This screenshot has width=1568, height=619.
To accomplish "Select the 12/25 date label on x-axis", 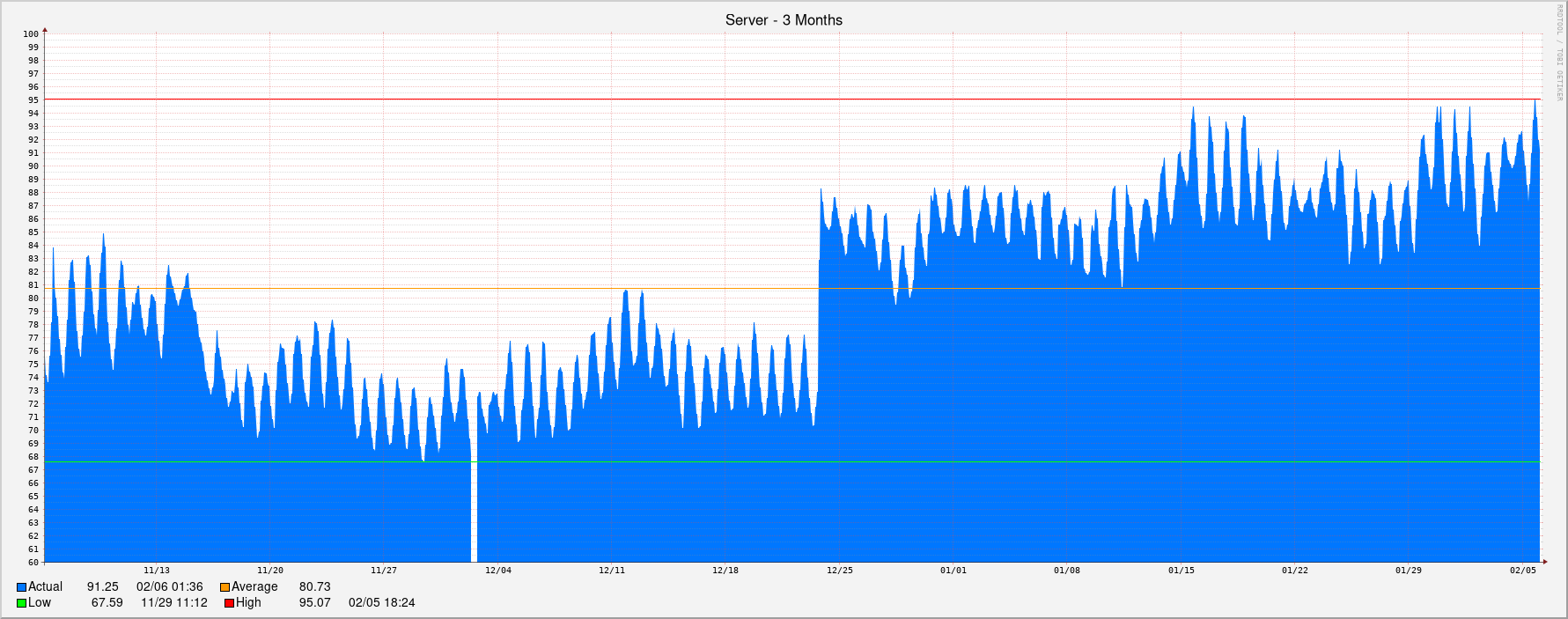I will tap(839, 571).
